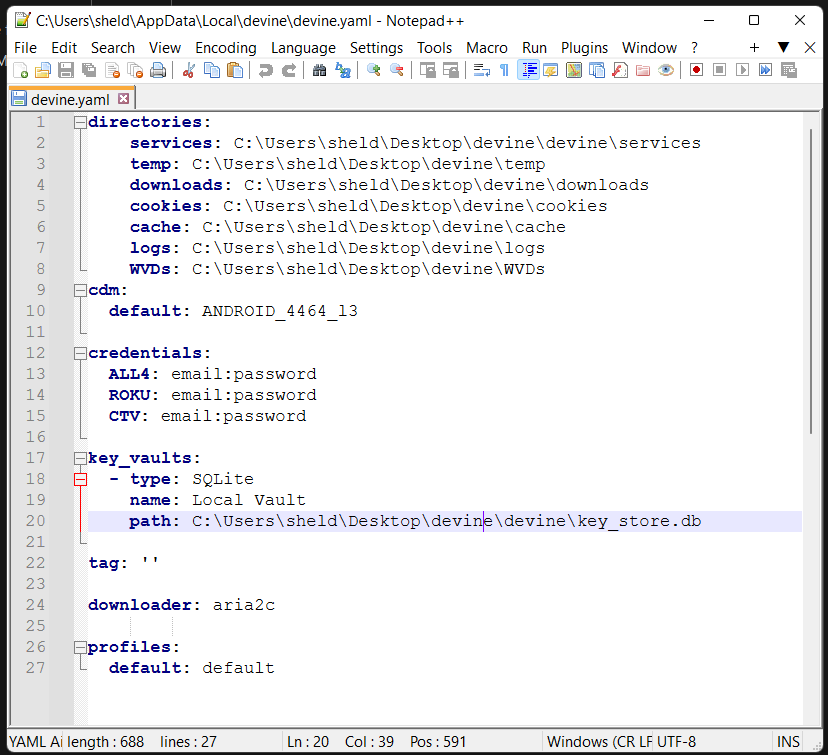Click the Undo arrow icon
This screenshot has width=828, height=755.
[x=266, y=70]
